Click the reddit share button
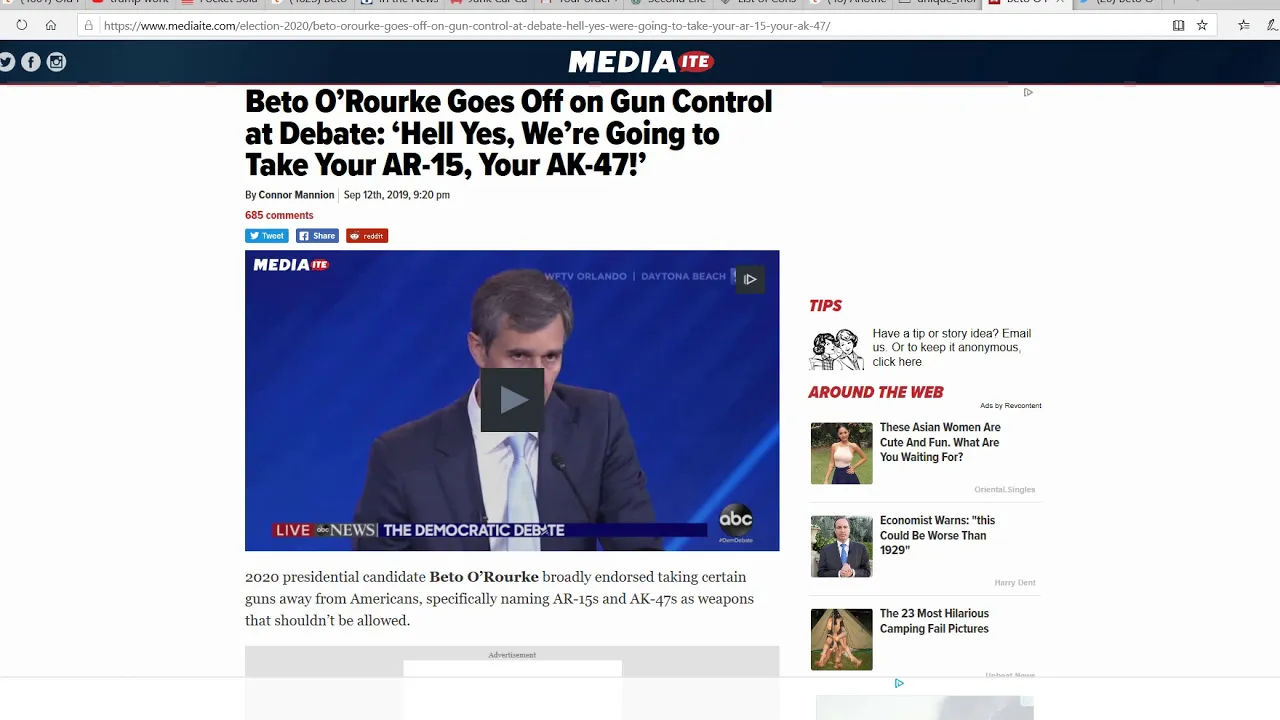The width and height of the screenshot is (1280, 720). 367,236
